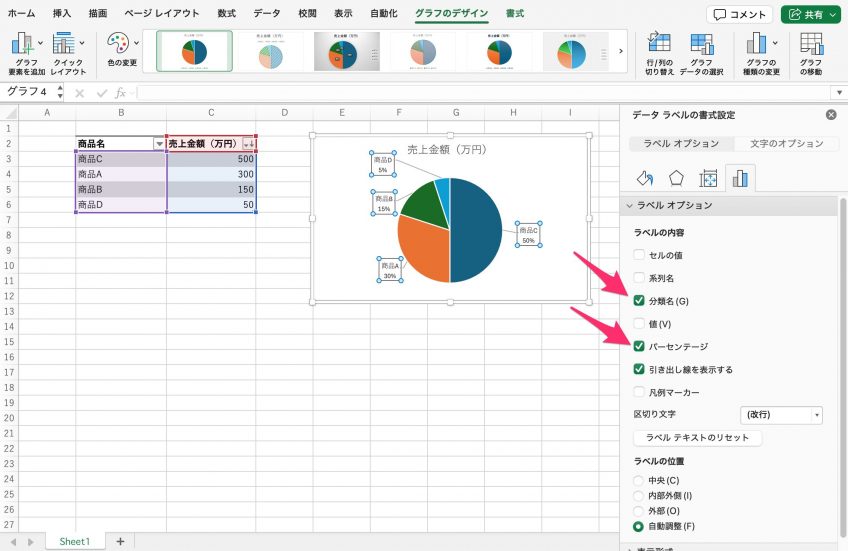Click the ラベル テキストのリセット button
848x551 pixels.
[x=697, y=438]
